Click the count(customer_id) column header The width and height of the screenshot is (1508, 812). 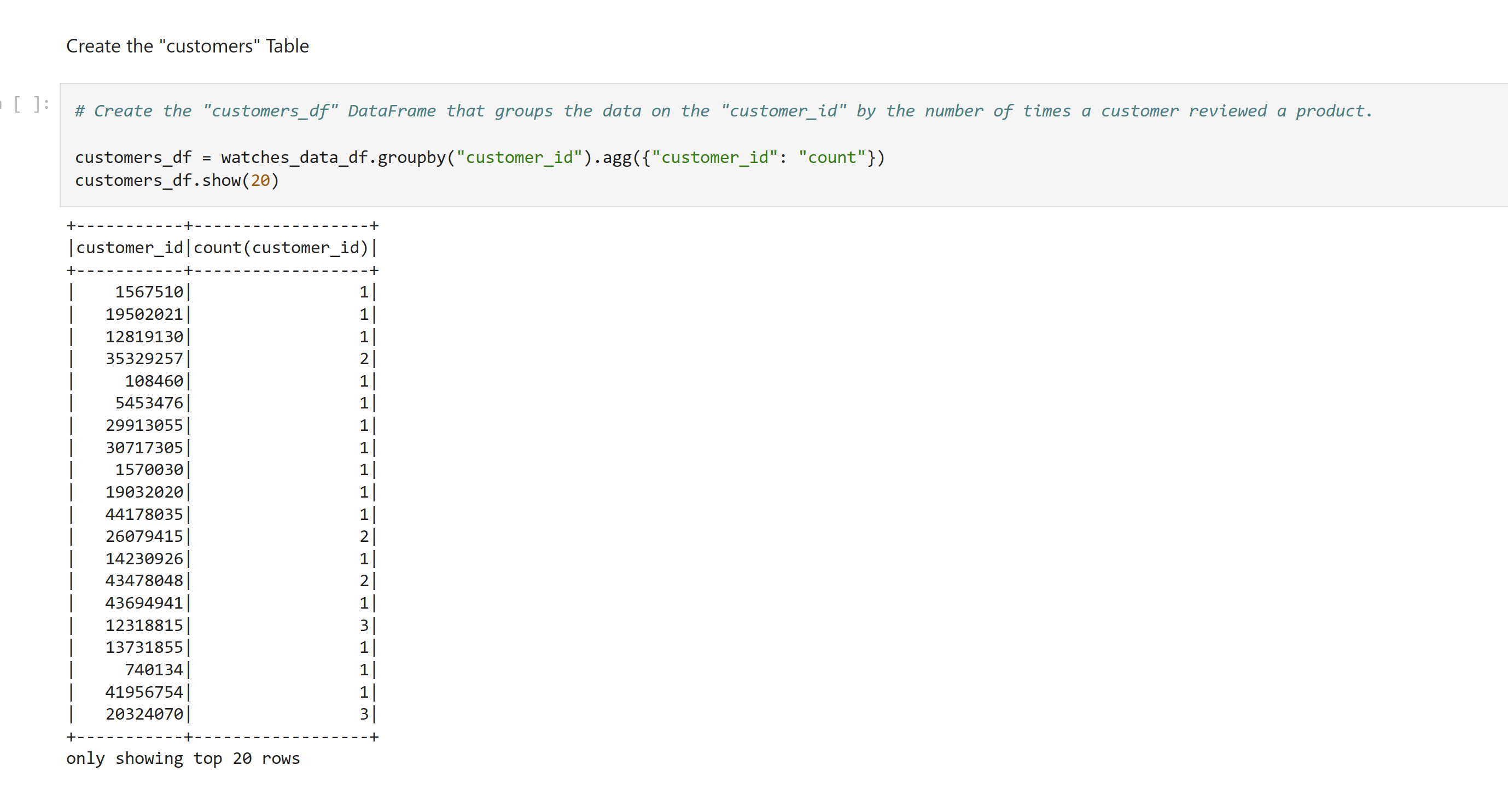[281, 248]
